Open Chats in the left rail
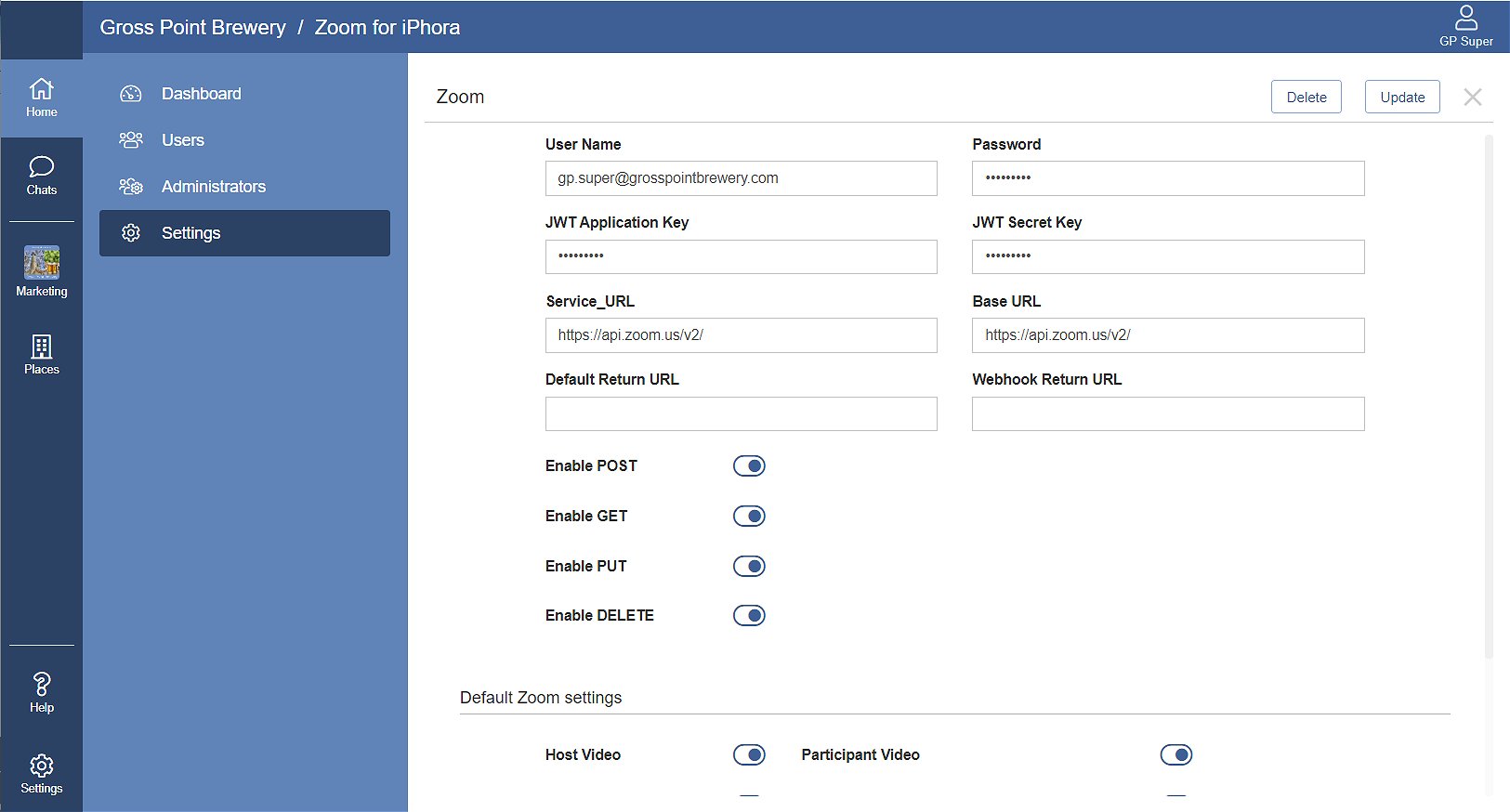The height and width of the screenshot is (812, 1510). point(41,177)
